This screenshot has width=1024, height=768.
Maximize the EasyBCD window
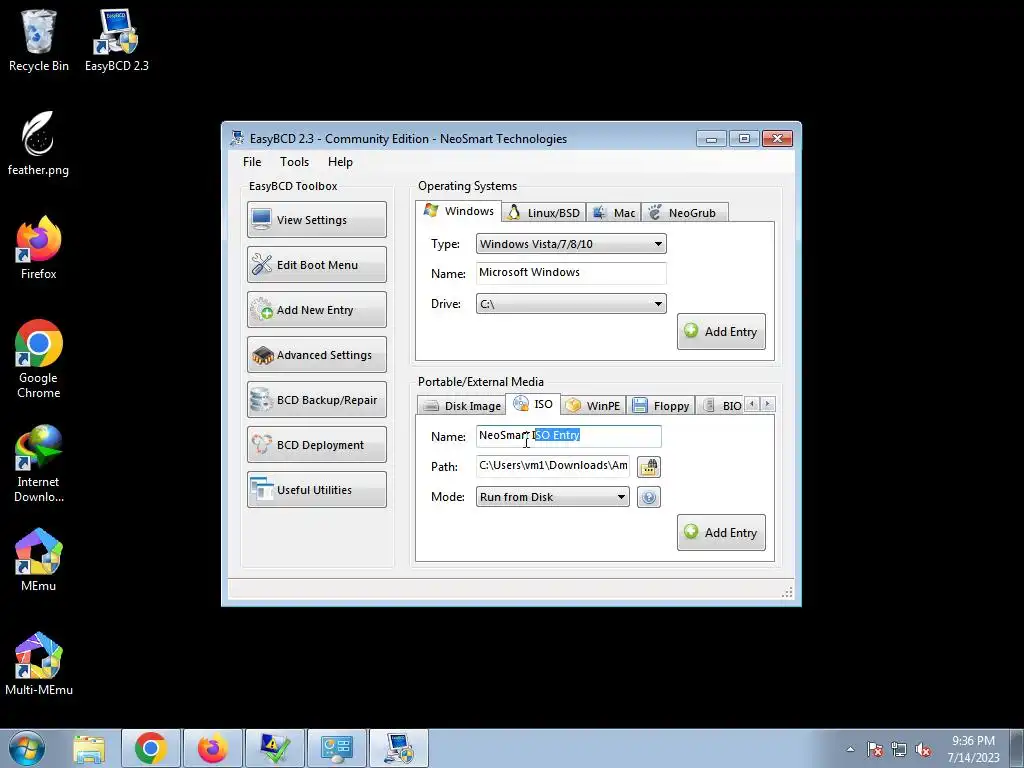(x=744, y=138)
